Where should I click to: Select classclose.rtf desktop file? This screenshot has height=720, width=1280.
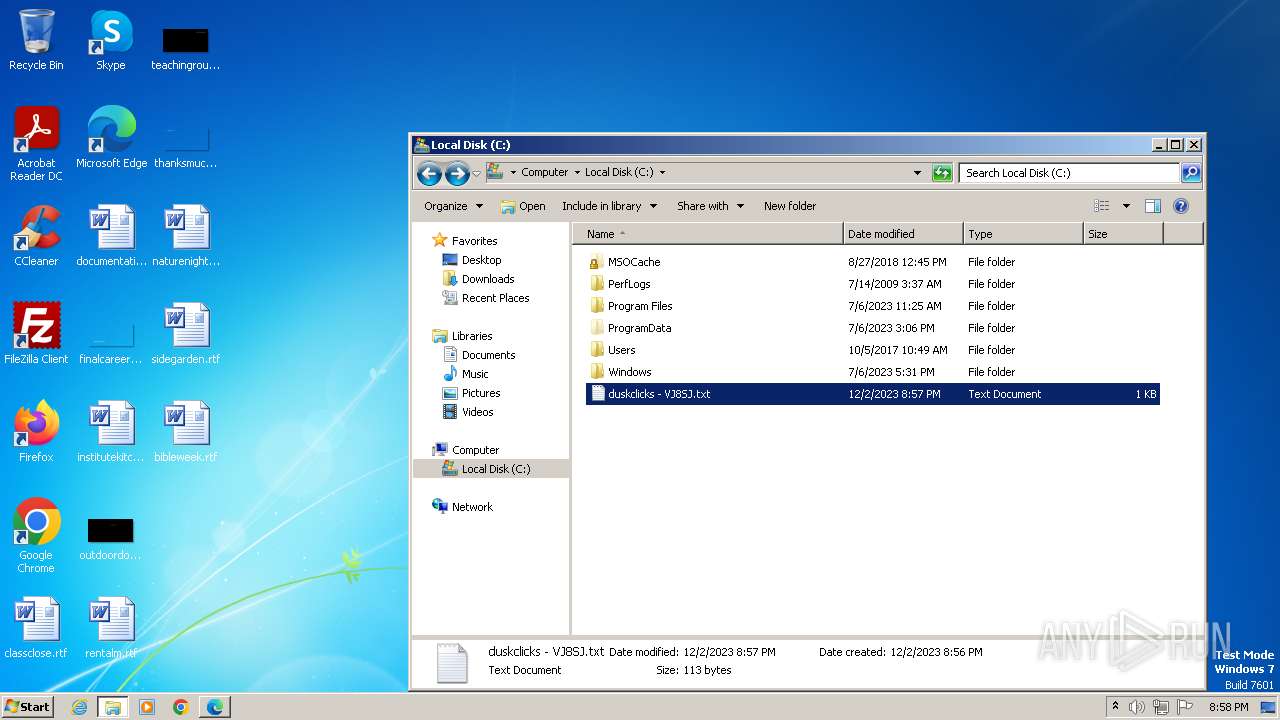[x=36, y=628]
